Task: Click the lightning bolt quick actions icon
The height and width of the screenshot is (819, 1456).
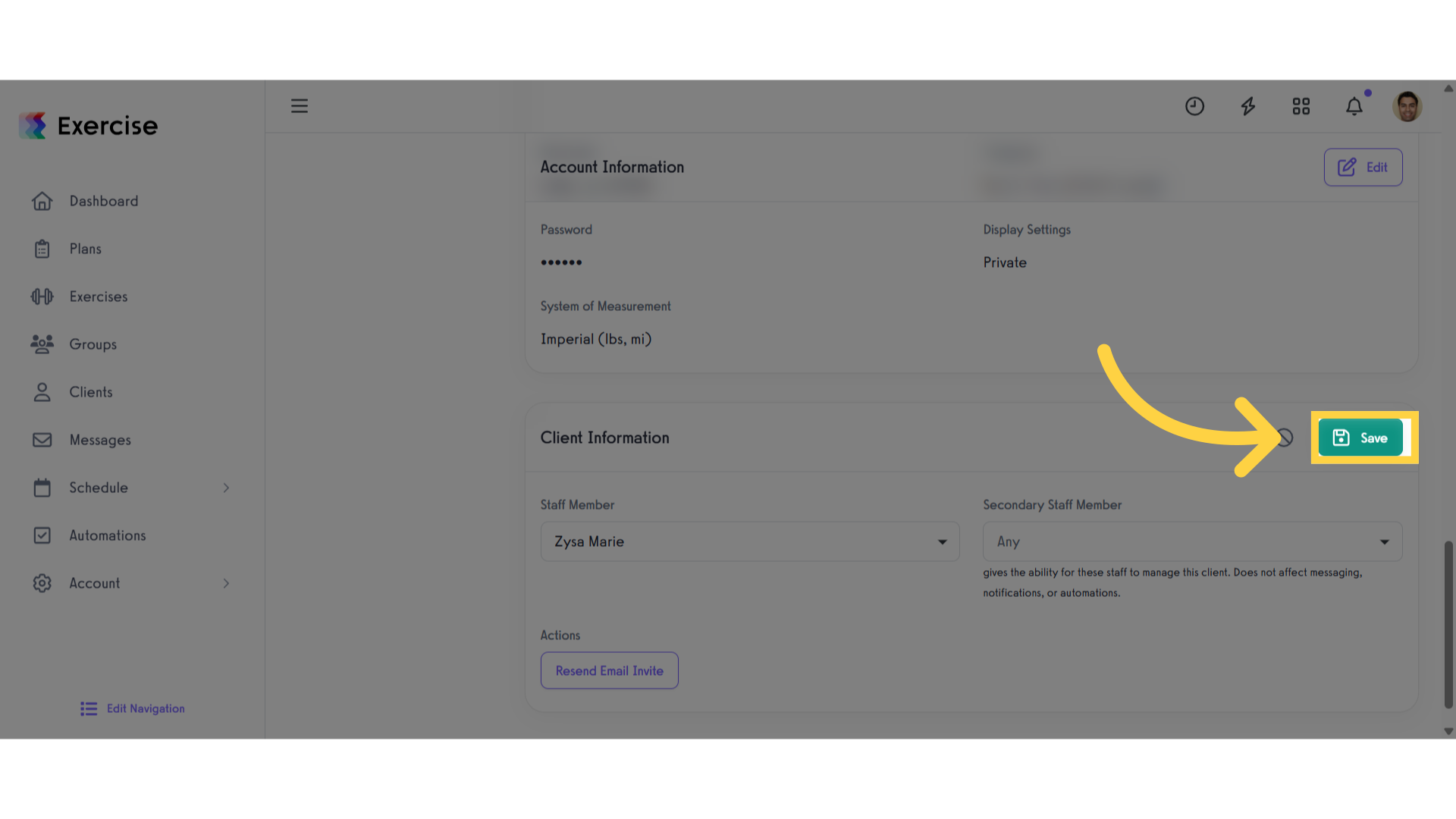Action: [x=1248, y=106]
